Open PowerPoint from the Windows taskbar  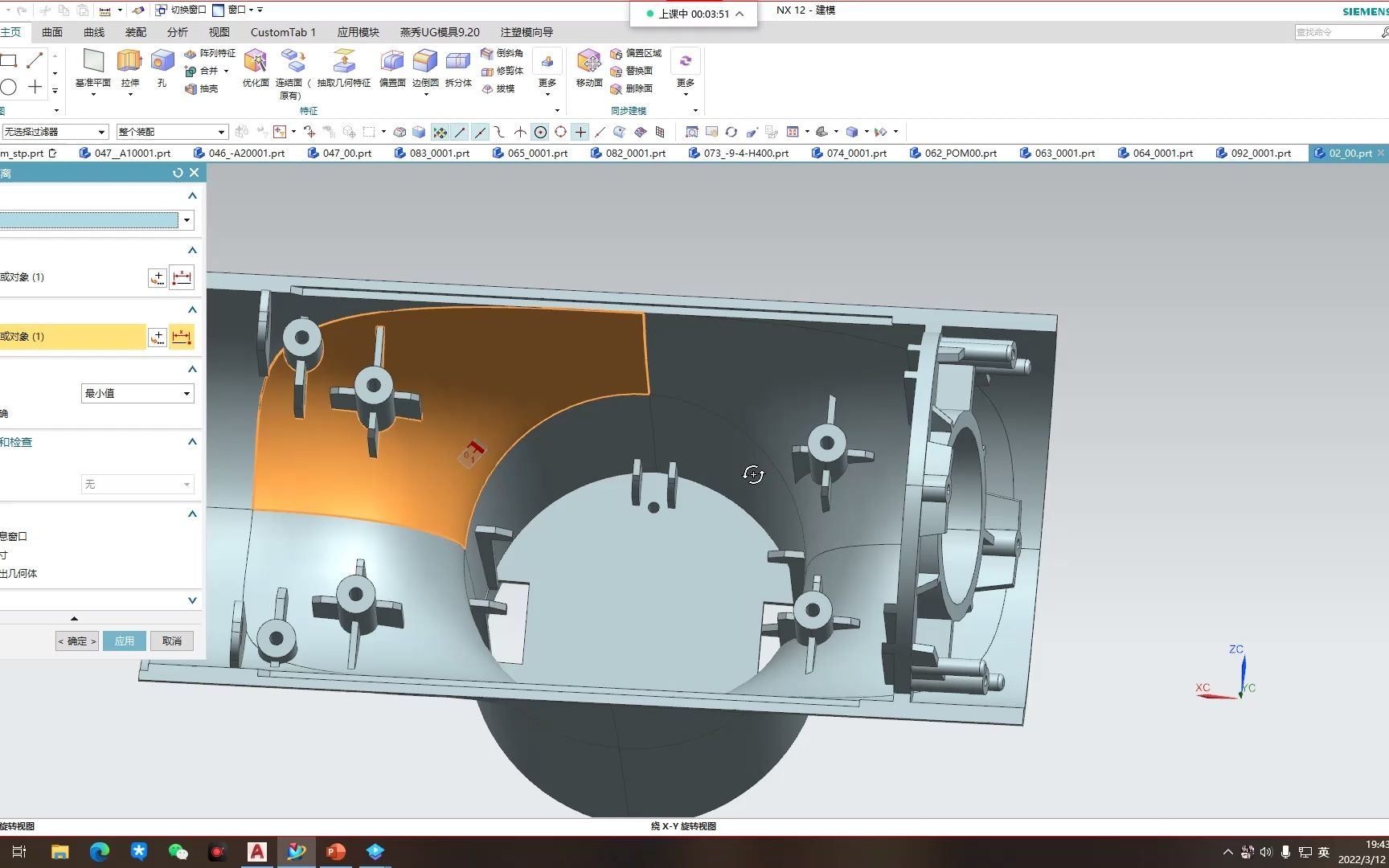click(x=336, y=852)
